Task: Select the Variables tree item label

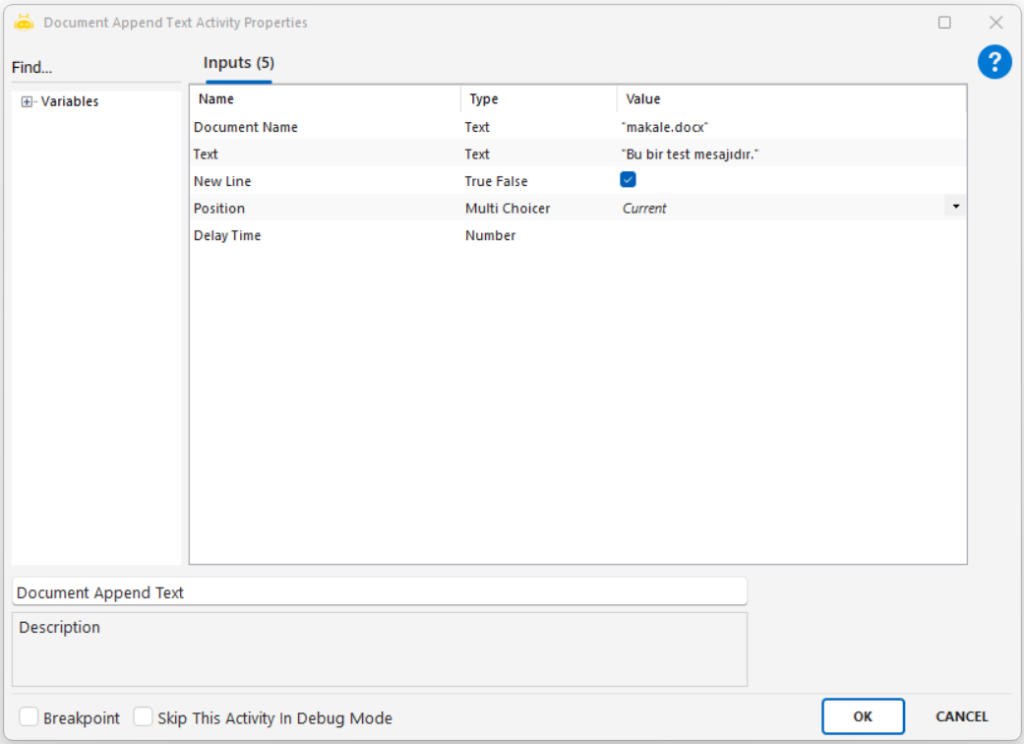Action: [69, 102]
